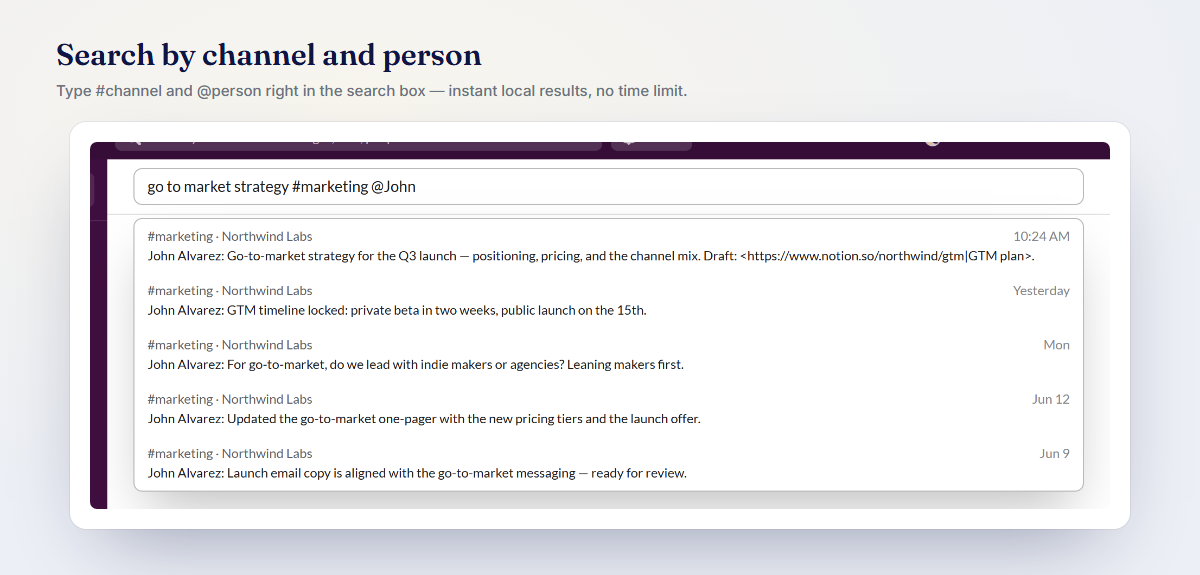
Task: Select the 'indie makers or agencies' message result
Action: 608,354
